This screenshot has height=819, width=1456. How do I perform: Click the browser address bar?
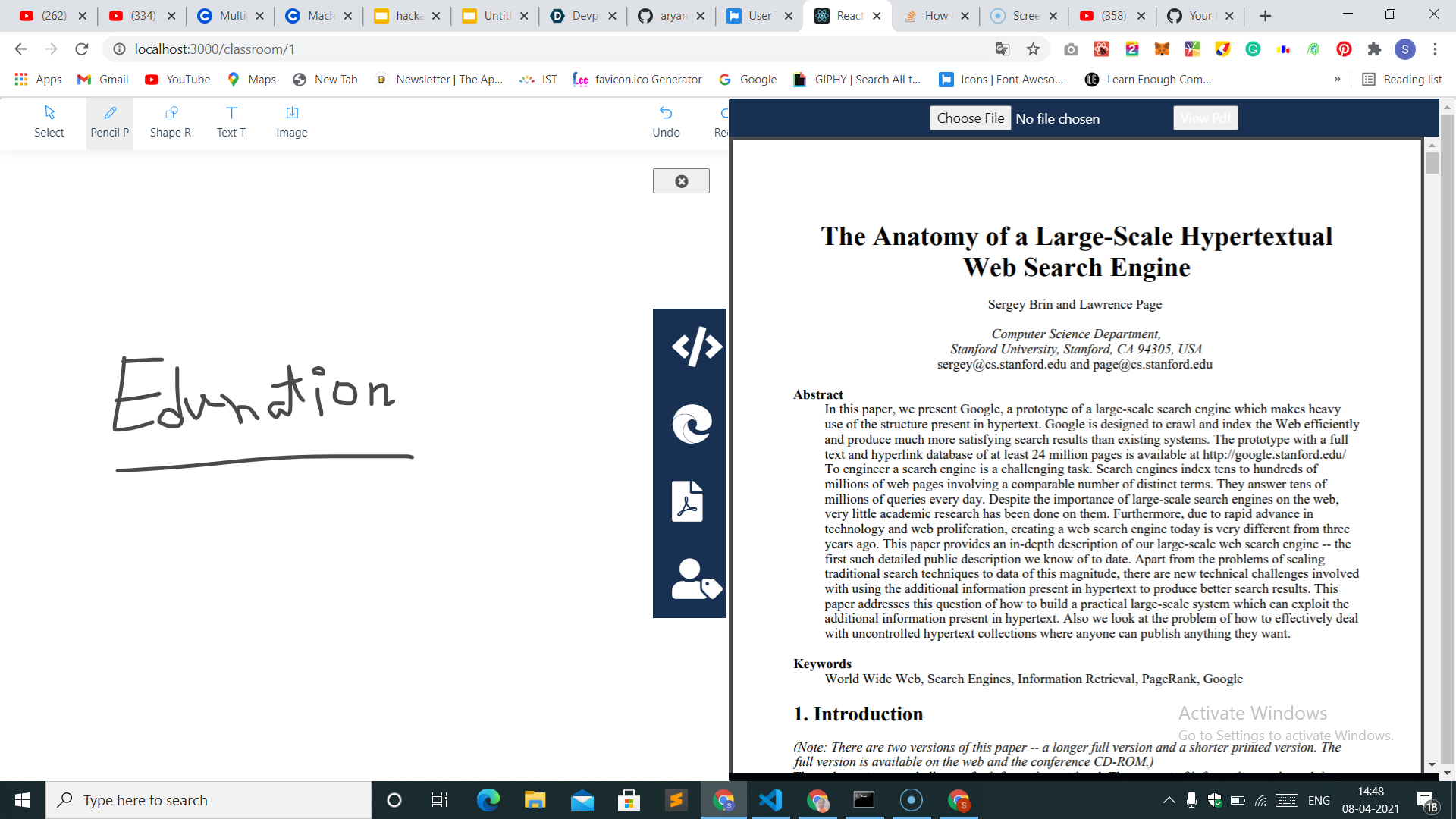pyautogui.click(x=531, y=49)
